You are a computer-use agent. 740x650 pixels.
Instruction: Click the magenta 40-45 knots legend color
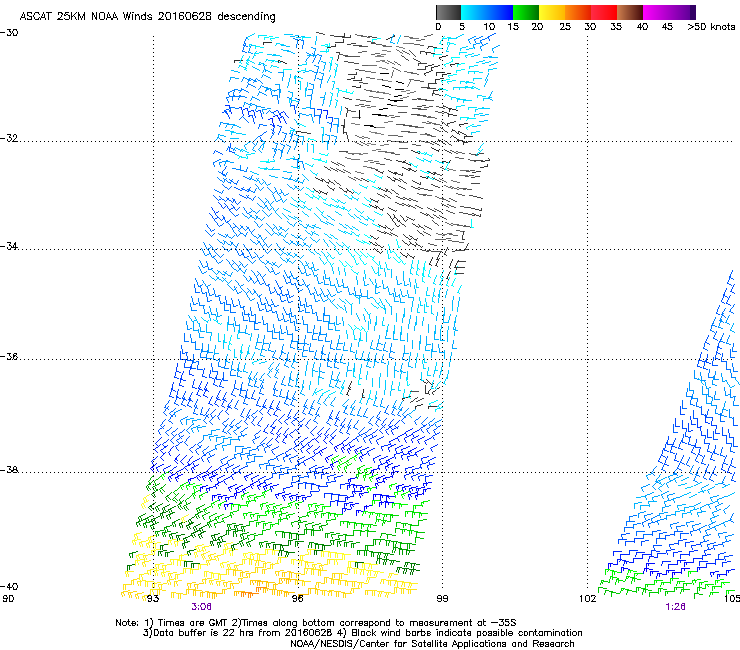coord(656,12)
